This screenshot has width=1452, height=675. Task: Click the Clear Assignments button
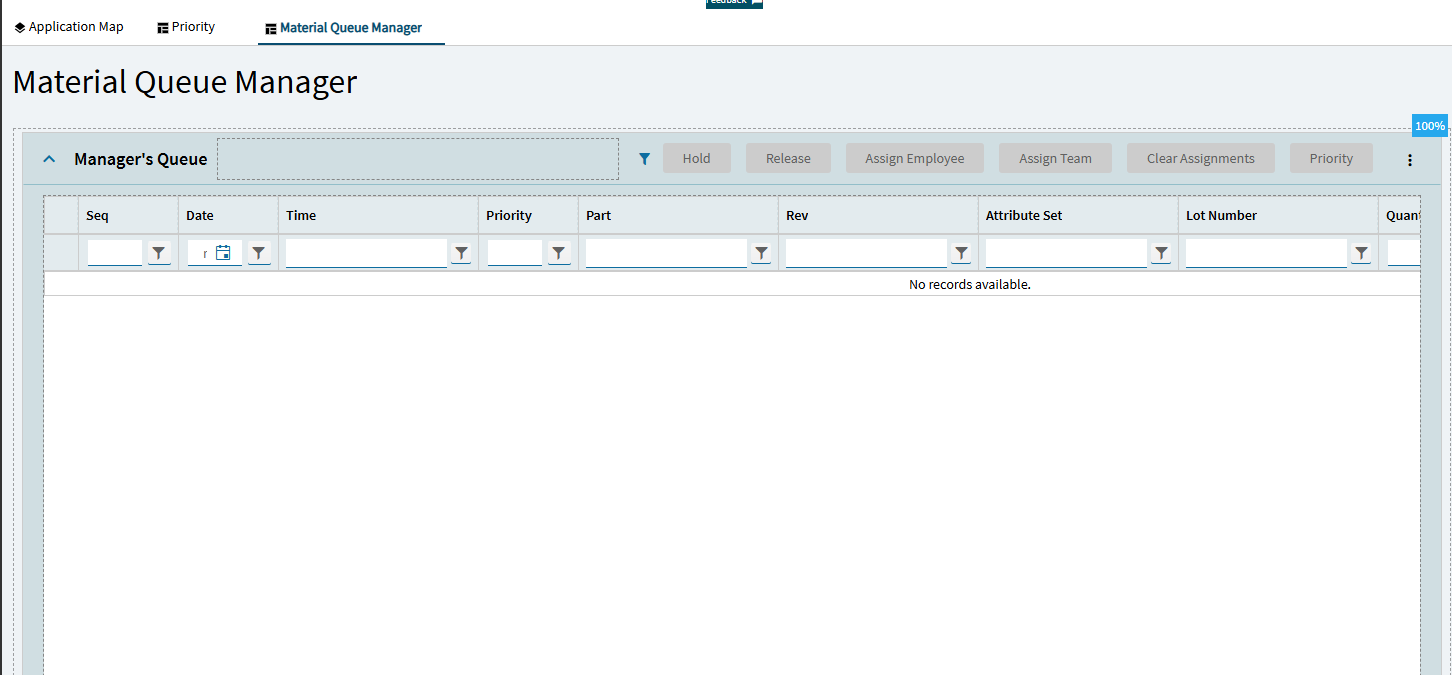coord(1201,158)
